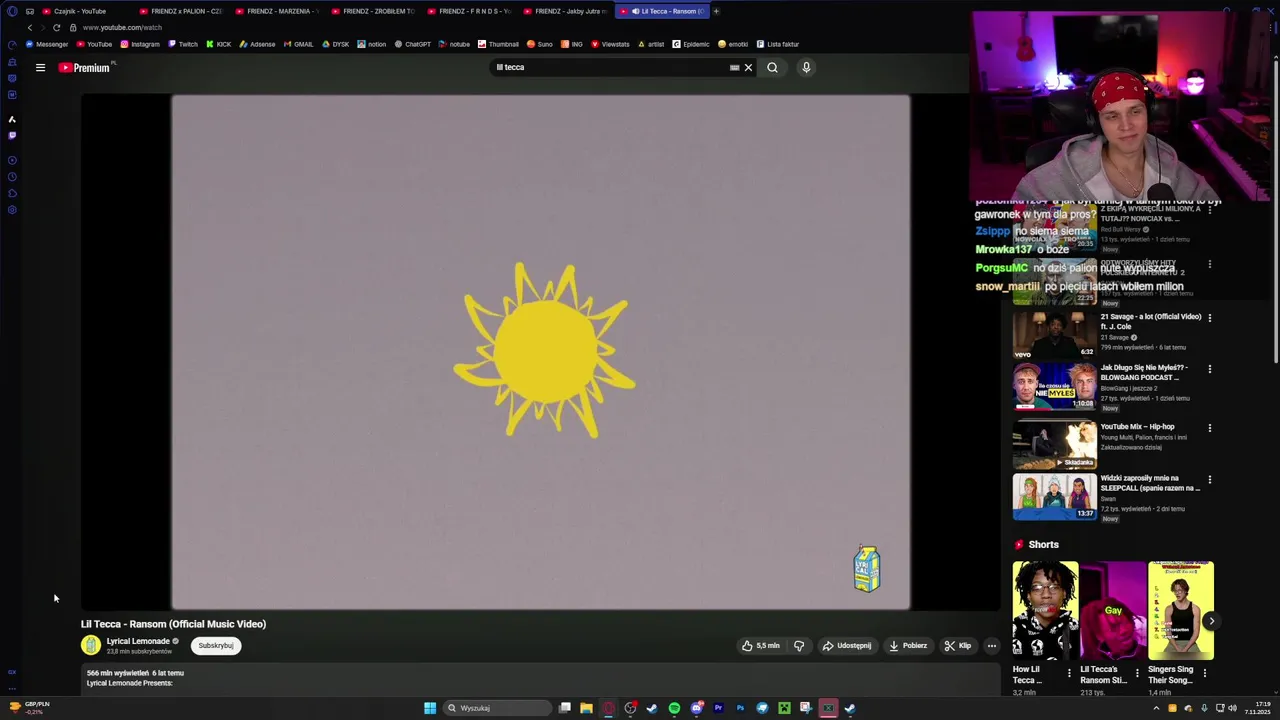Open Instagram bookmark
Image resolution: width=1280 pixels, height=720 pixels.
click(x=140, y=44)
